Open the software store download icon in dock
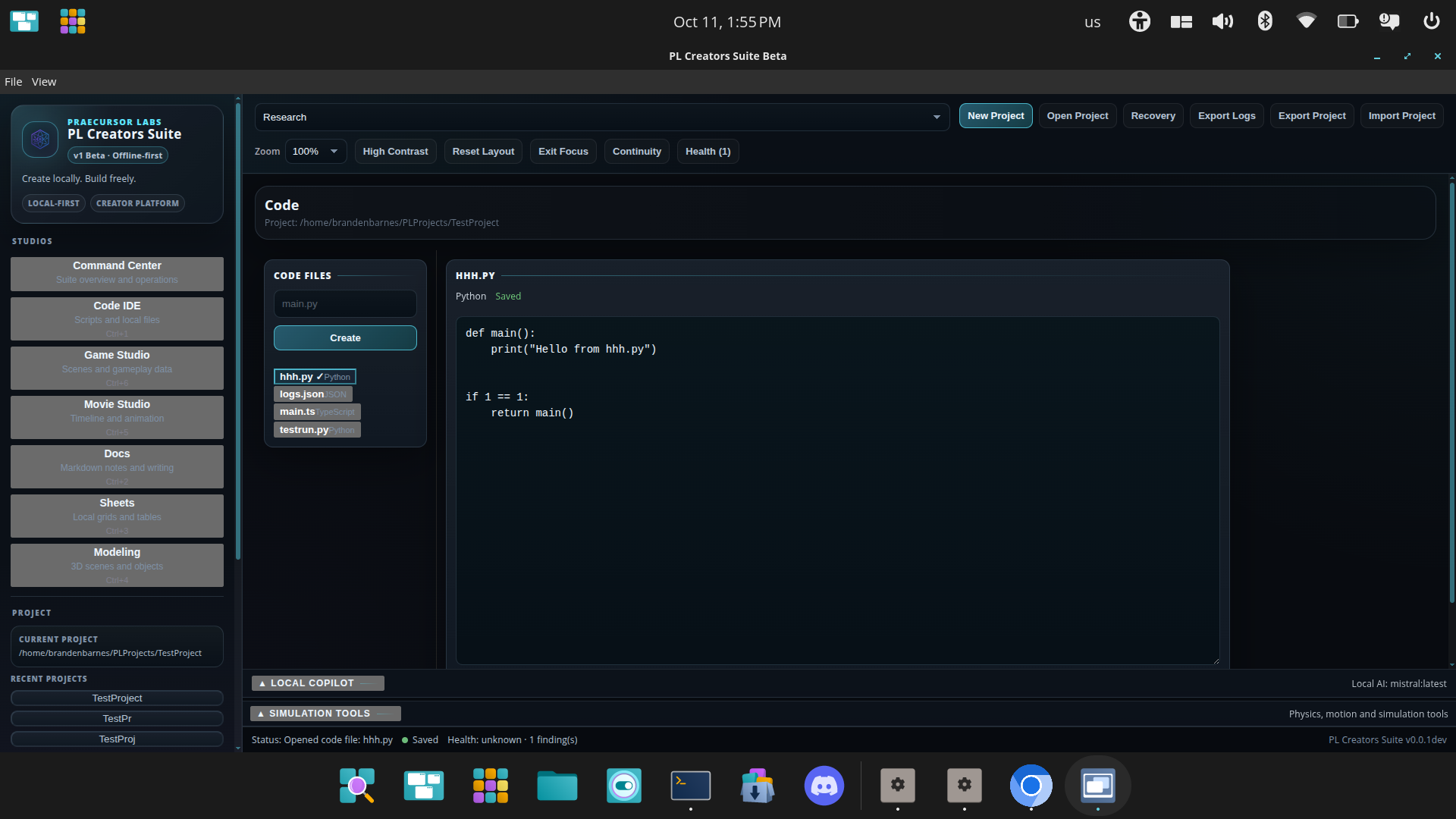The width and height of the screenshot is (1456, 819). click(x=758, y=786)
